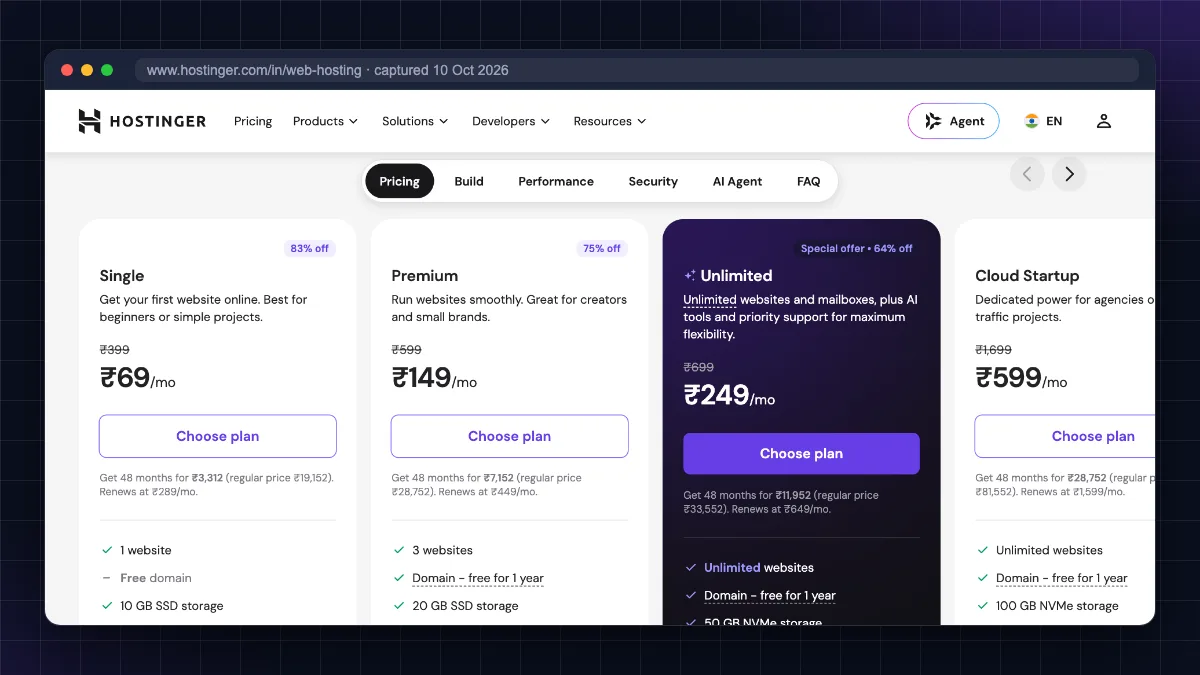Click Unlimited plan's Domain free for 1 year
Screen dimensions: 1200x675
click(770, 595)
